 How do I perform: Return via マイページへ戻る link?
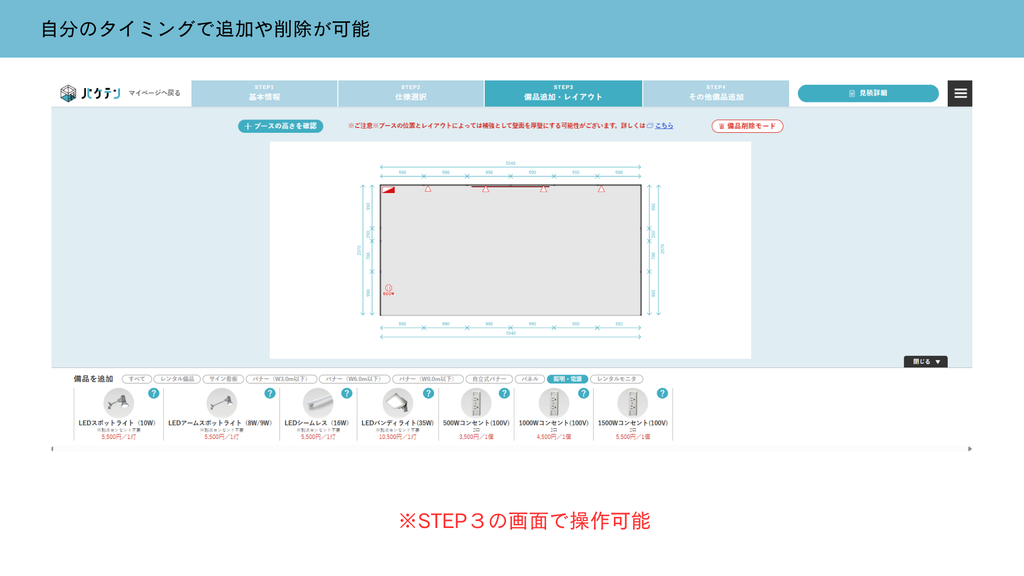(154, 93)
